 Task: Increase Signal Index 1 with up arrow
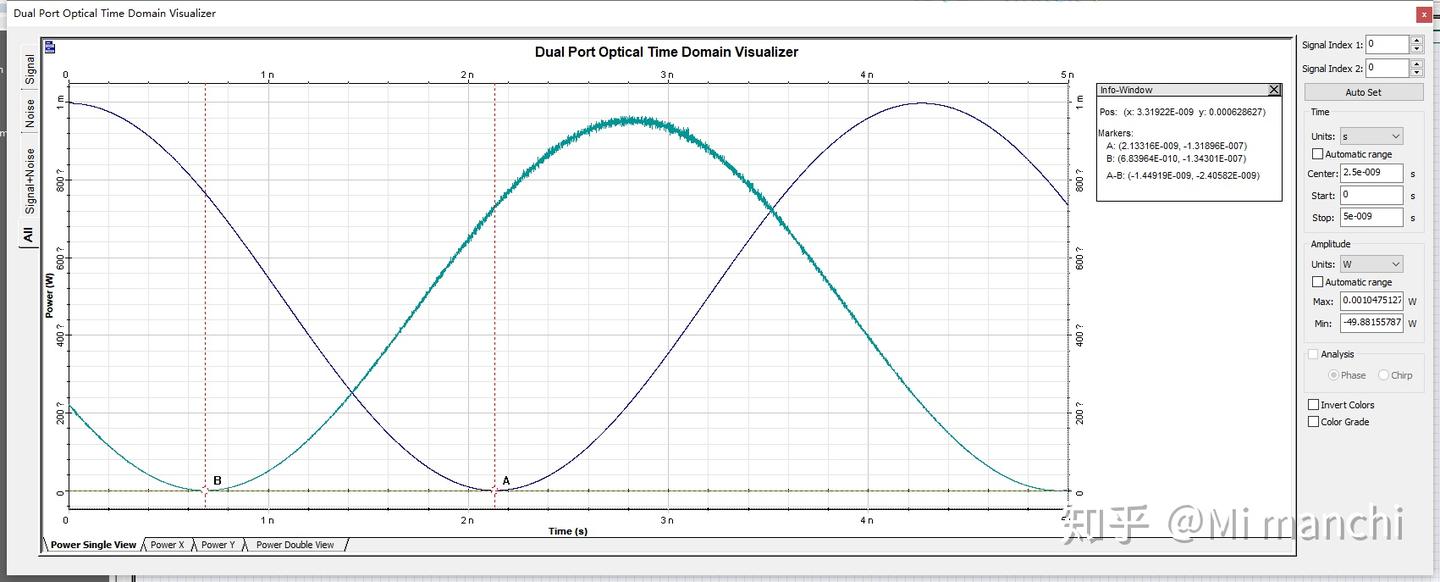pyautogui.click(x=1416, y=40)
